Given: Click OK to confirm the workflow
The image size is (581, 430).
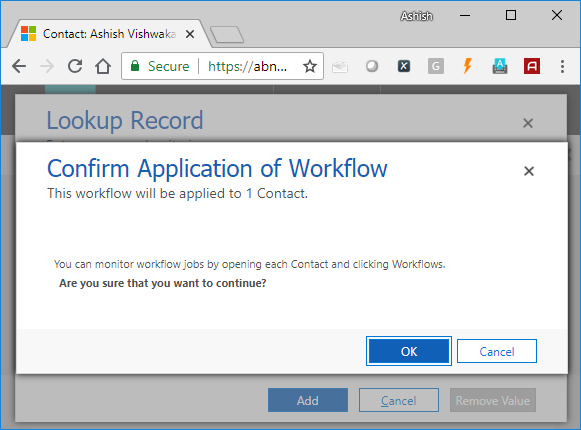Looking at the screenshot, I should 409,351.
